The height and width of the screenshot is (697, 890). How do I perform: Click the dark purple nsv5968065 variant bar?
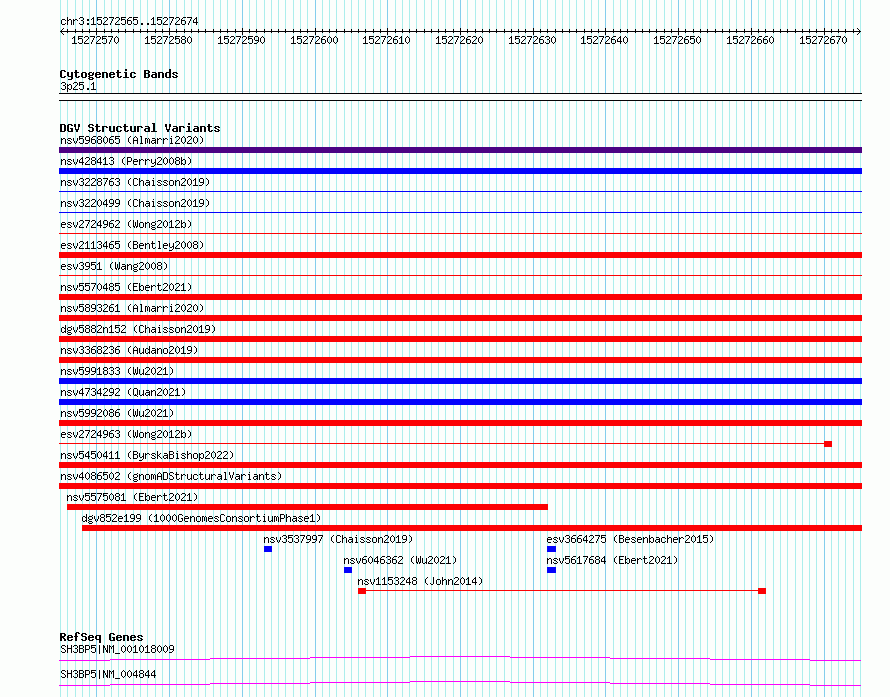click(460, 150)
